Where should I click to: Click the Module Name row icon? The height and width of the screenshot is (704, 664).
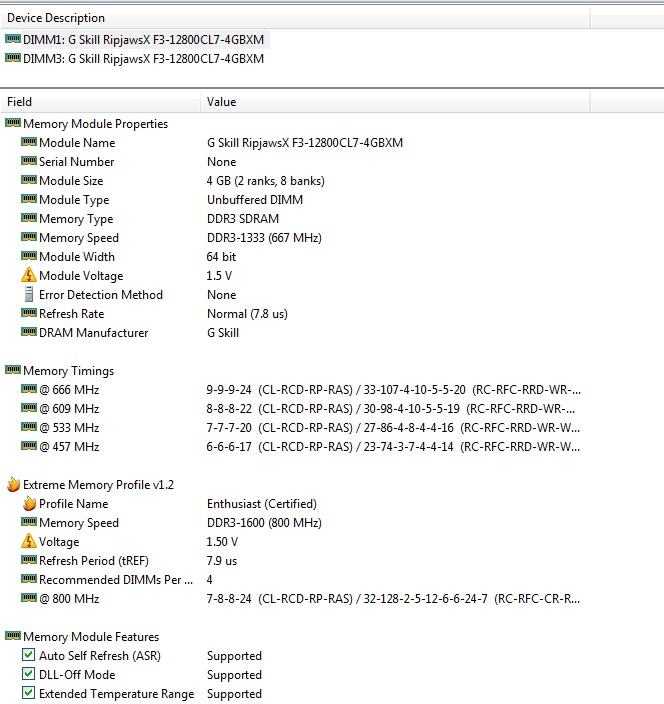click(29, 142)
